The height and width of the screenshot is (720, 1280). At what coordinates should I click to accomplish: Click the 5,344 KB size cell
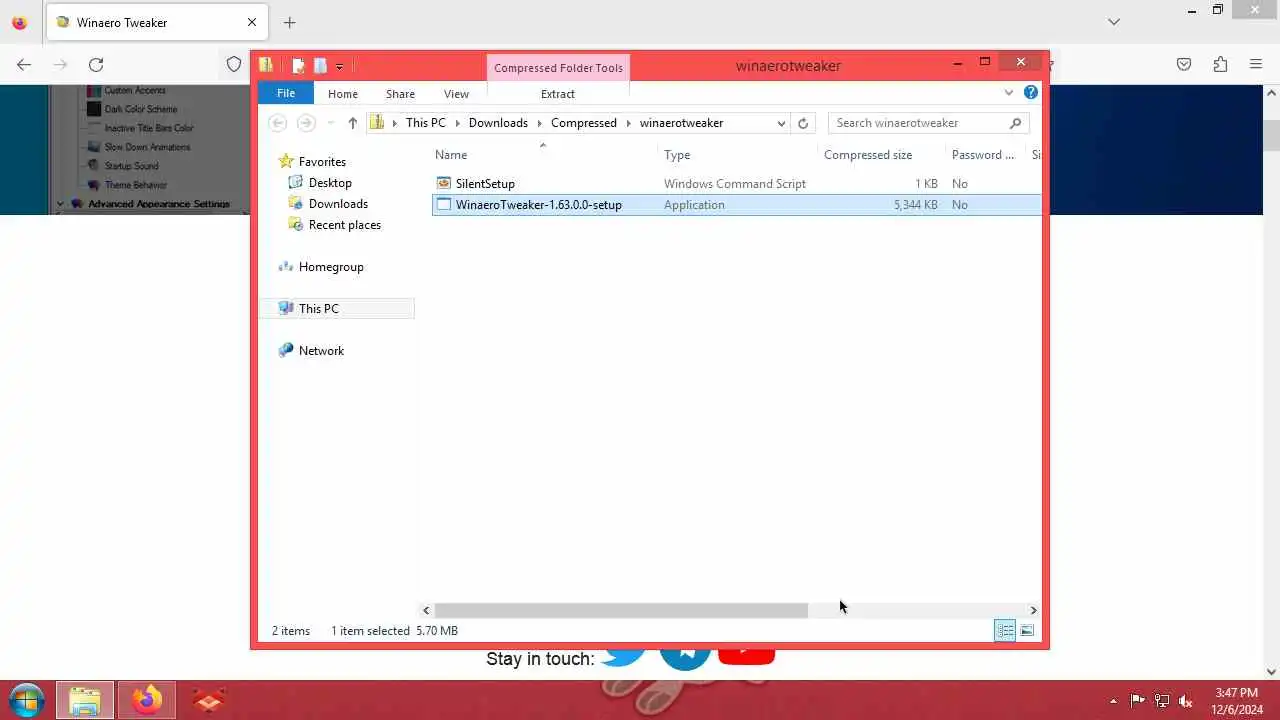pyautogui.click(x=916, y=205)
